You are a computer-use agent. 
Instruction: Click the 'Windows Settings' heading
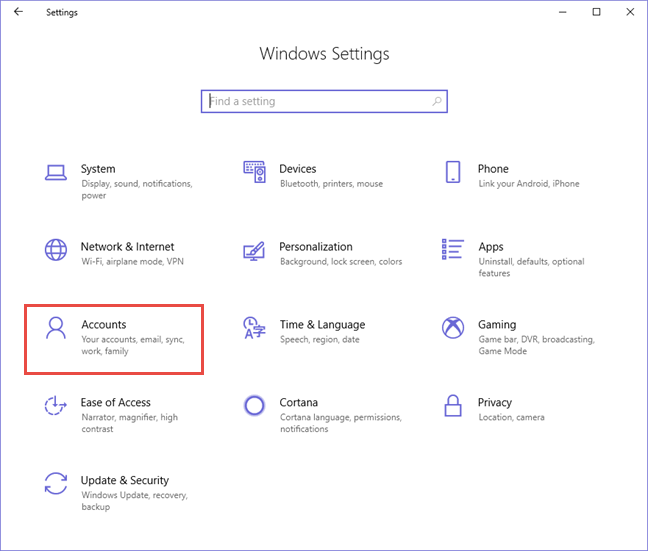[x=324, y=54]
